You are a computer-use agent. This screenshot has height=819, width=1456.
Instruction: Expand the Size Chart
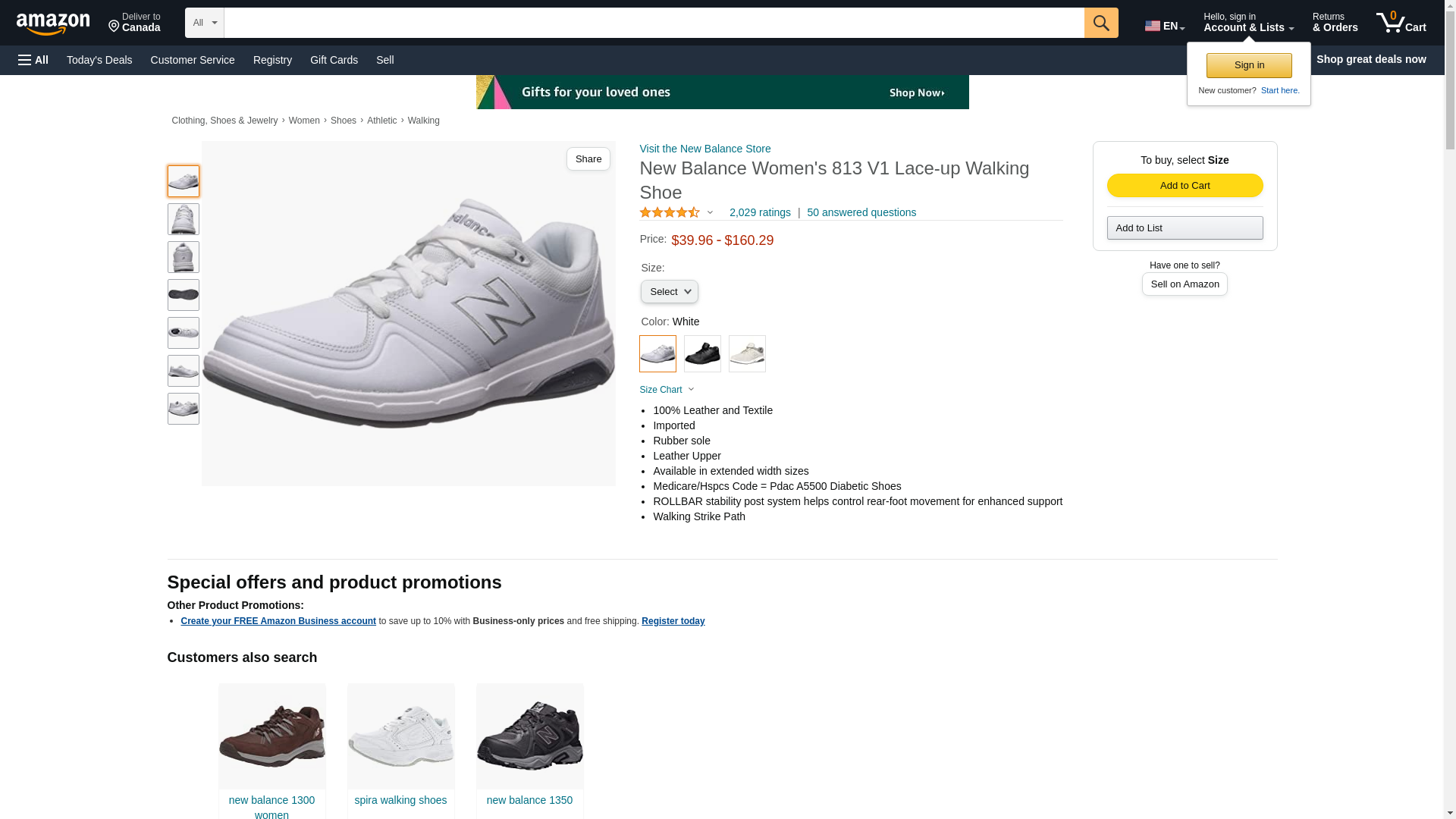[667, 390]
